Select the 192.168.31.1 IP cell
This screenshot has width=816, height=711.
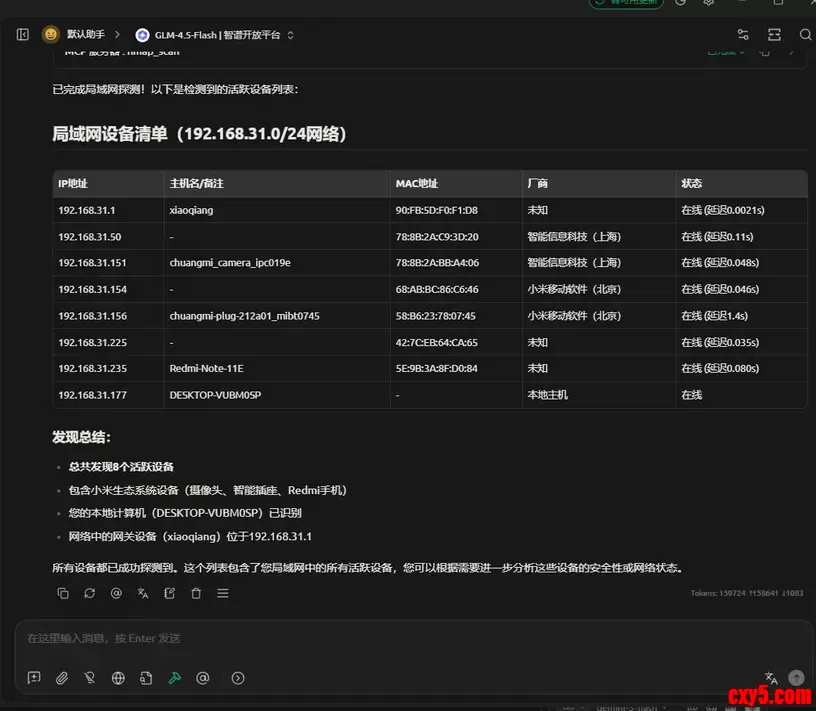108,210
